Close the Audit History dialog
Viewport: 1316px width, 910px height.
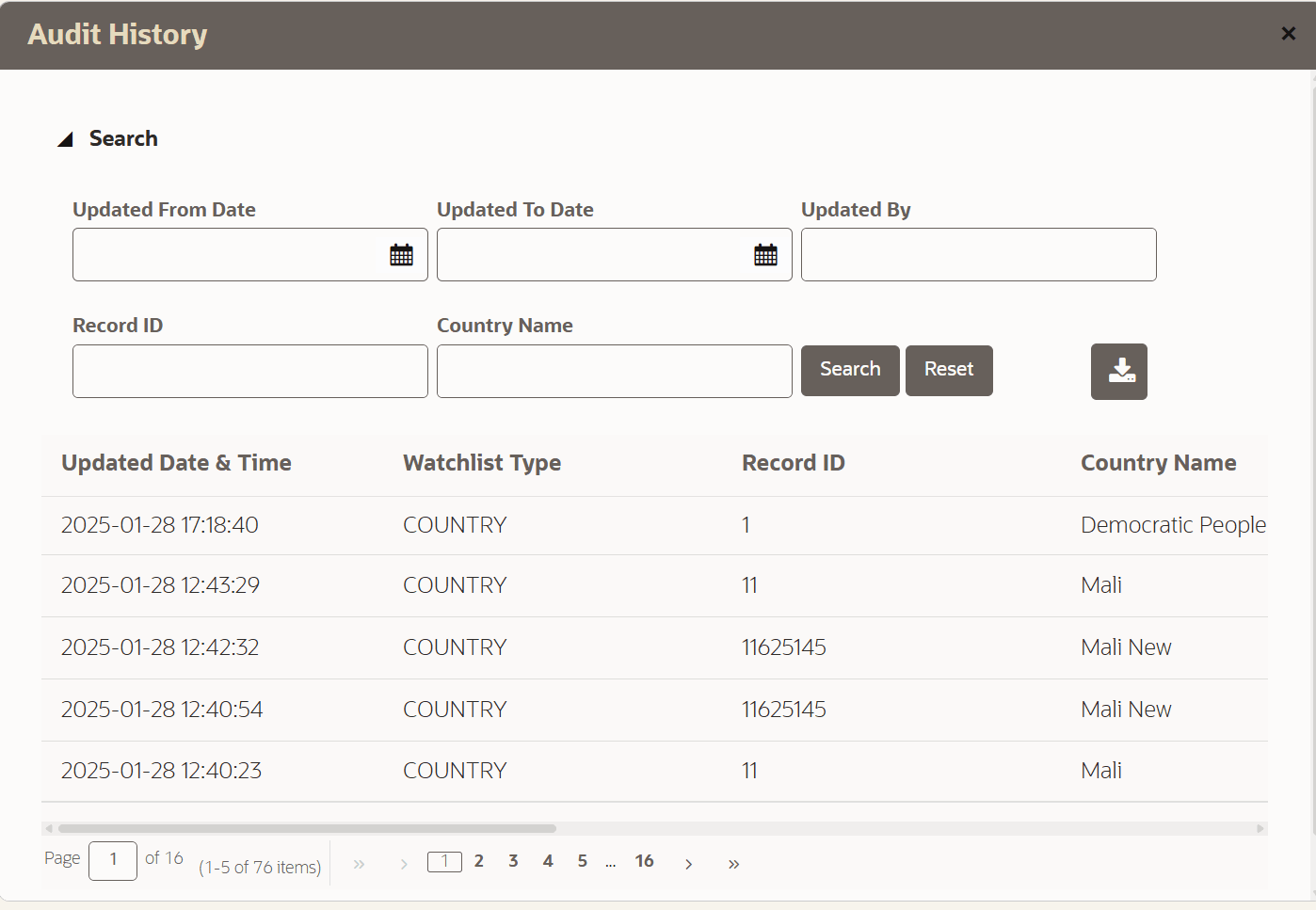tap(1289, 34)
